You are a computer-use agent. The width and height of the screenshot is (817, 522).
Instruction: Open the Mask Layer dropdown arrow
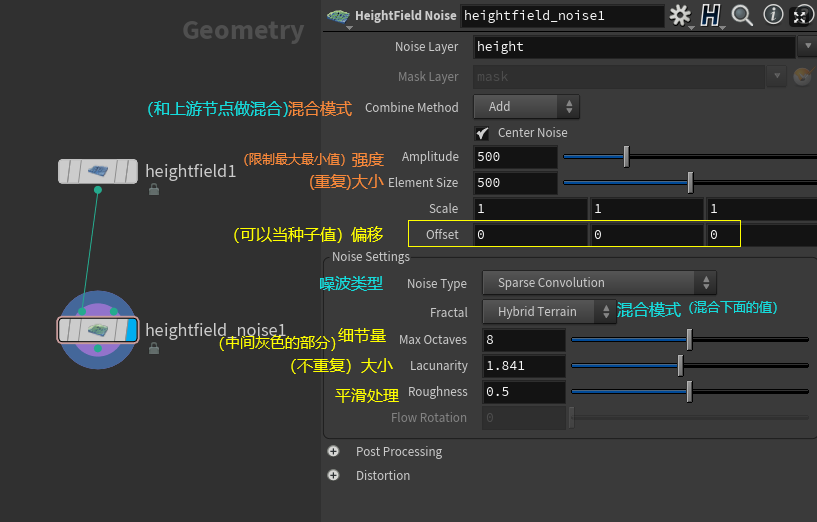pyautogui.click(x=777, y=76)
